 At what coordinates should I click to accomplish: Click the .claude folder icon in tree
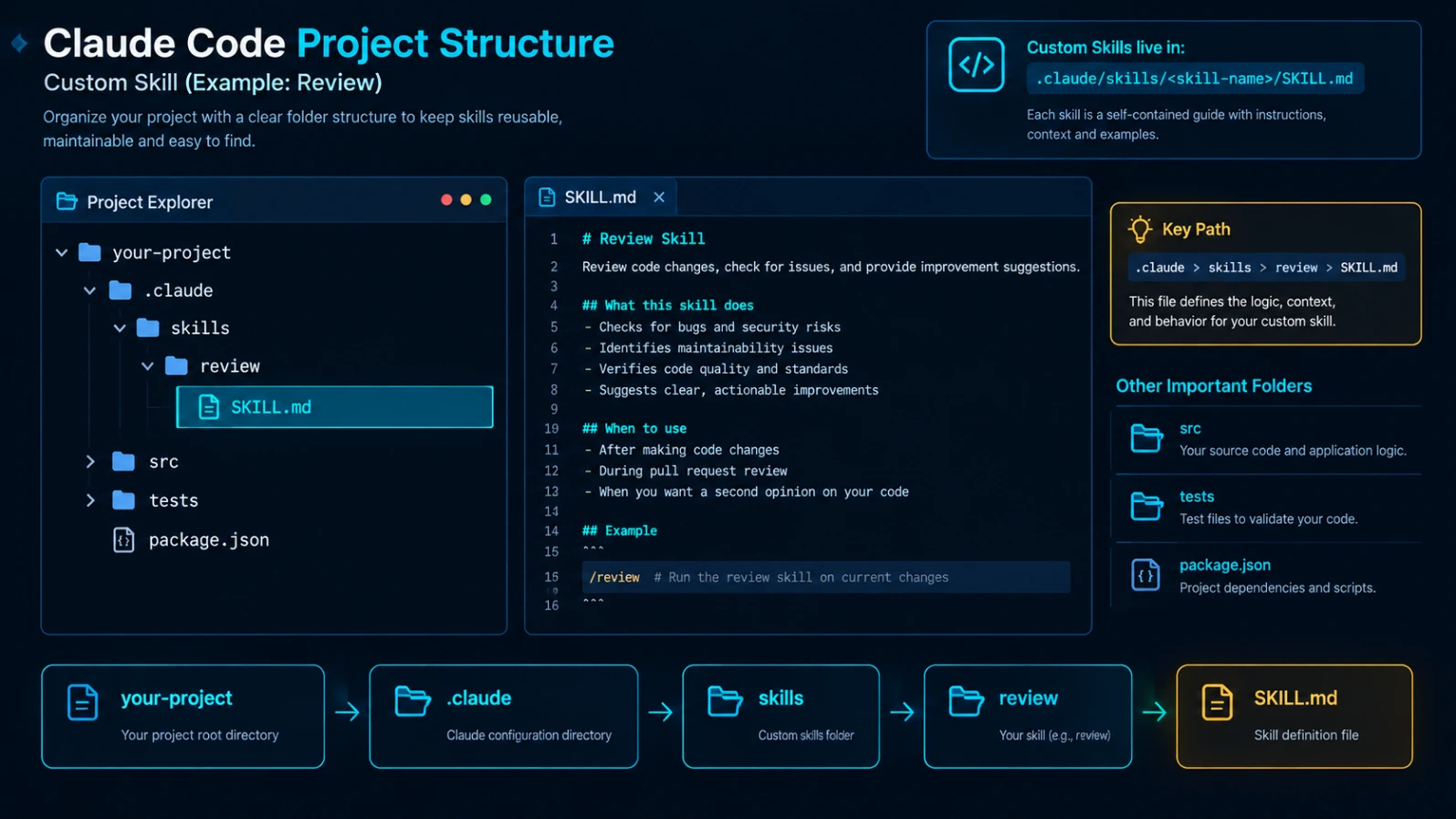pos(120,290)
